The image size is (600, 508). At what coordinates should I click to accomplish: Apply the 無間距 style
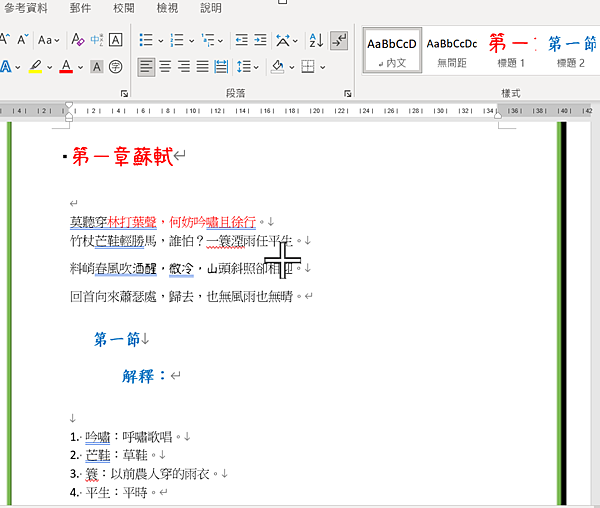[452, 50]
